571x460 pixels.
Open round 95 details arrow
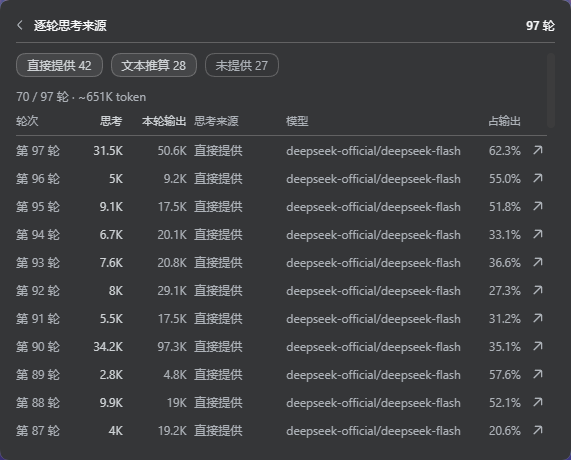click(538, 206)
